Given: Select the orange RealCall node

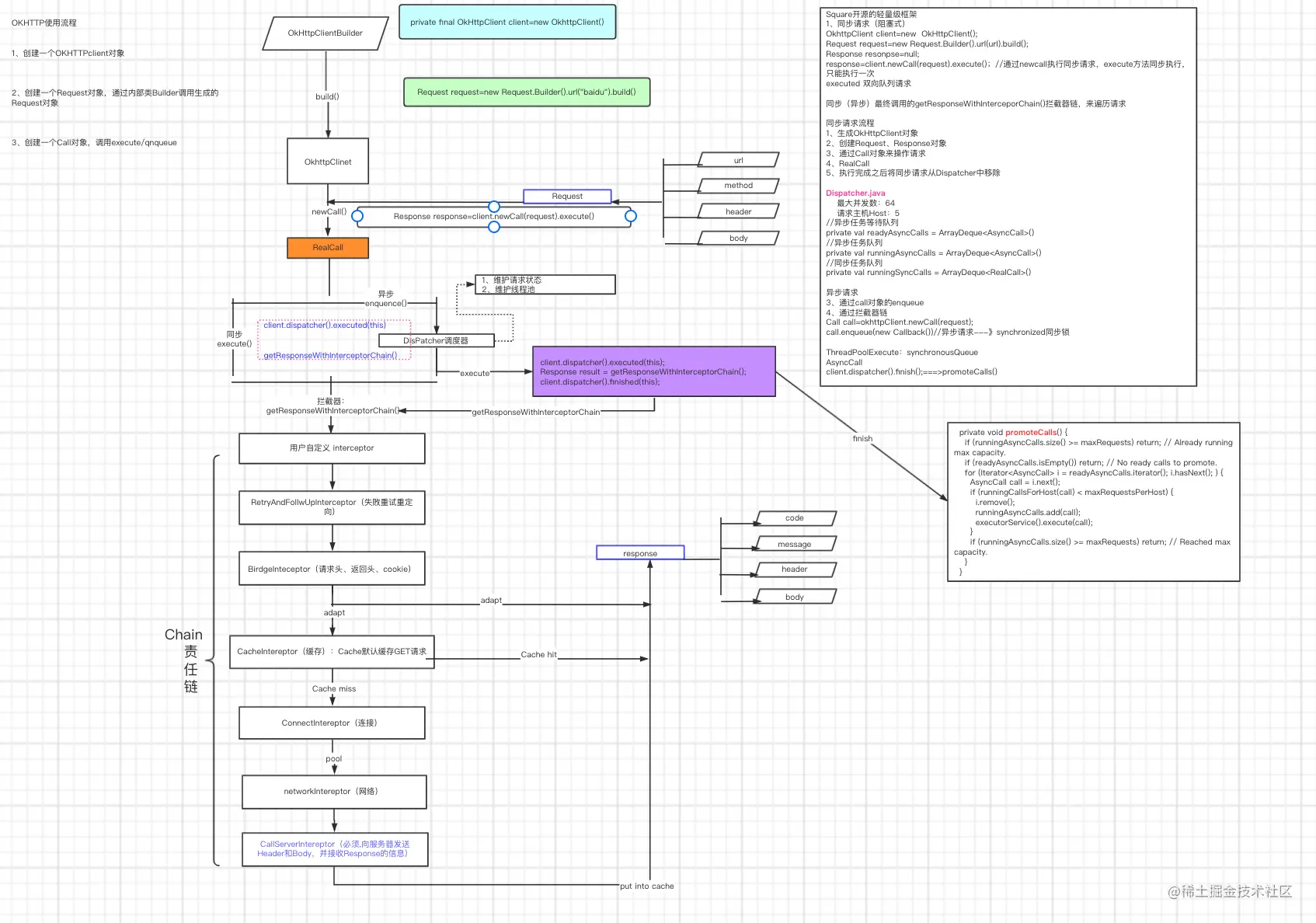Looking at the screenshot, I should click(328, 248).
